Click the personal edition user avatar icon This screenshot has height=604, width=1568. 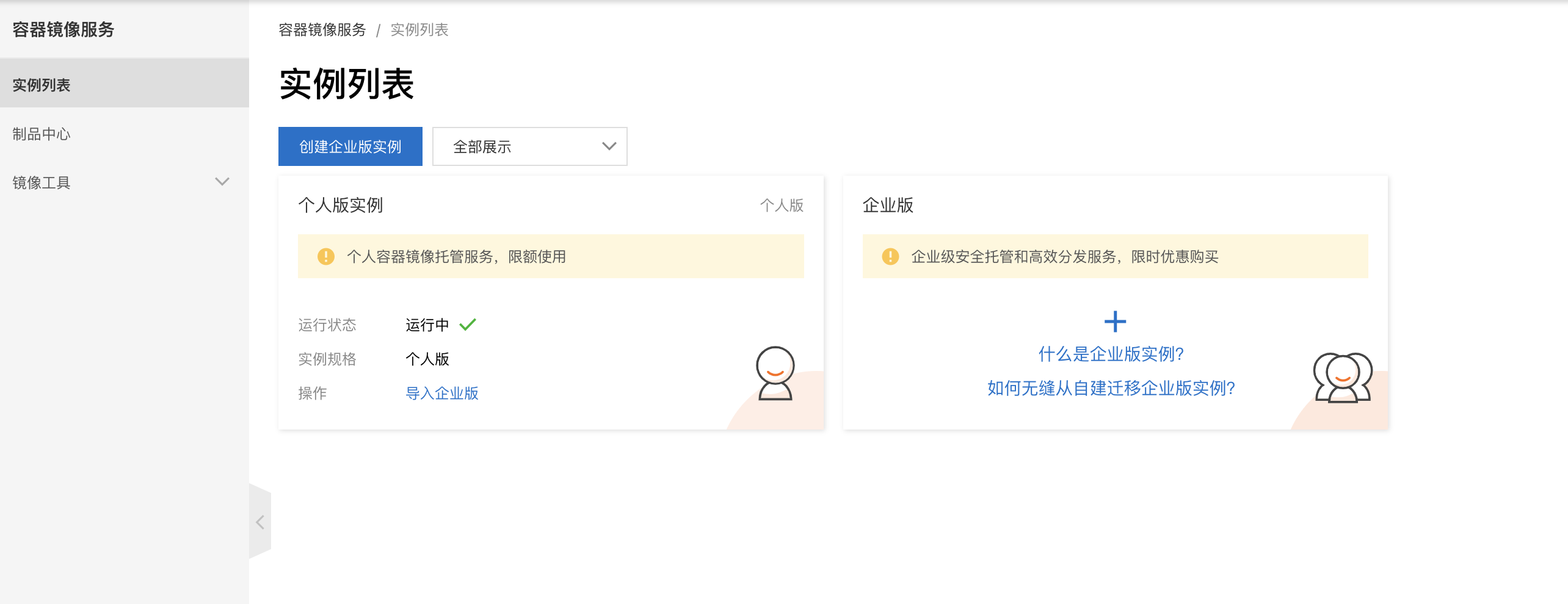tap(775, 373)
